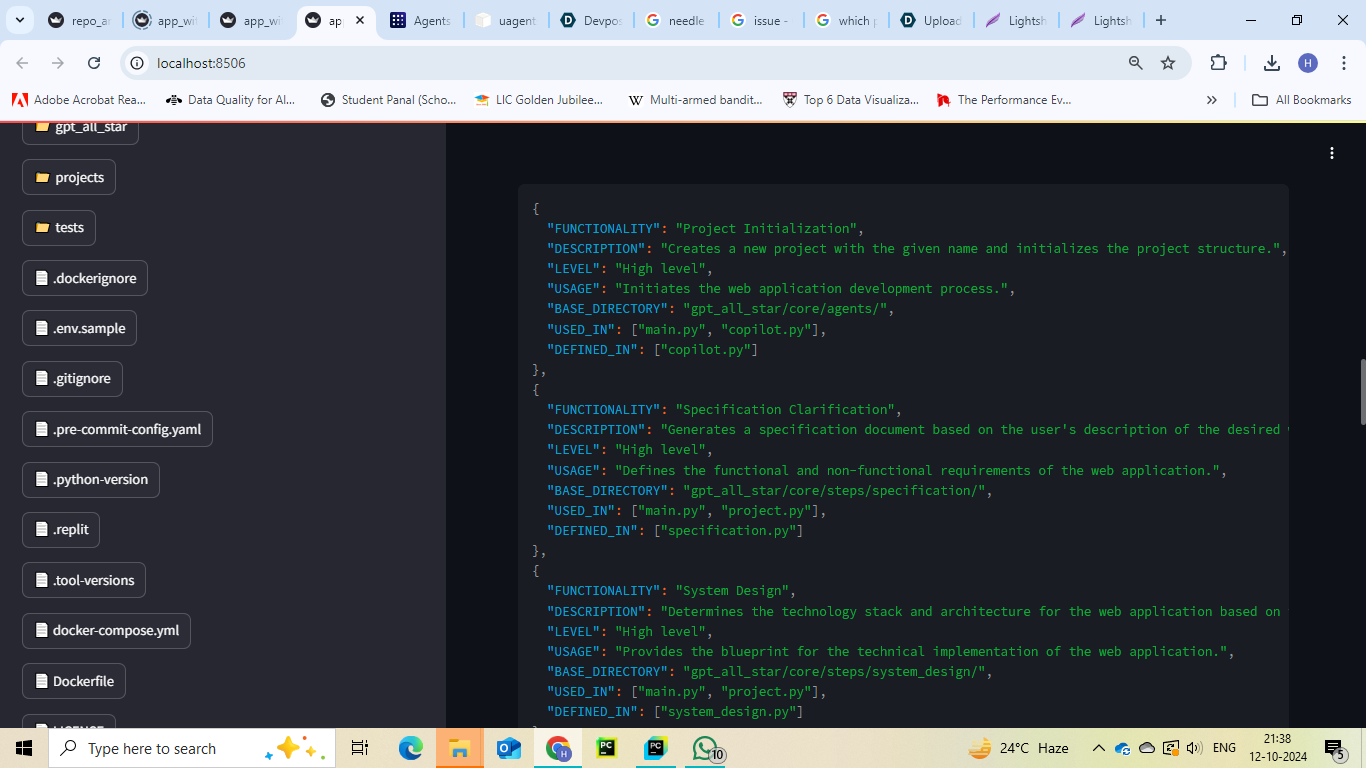Launch Microsoft Edge from the taskbar
Screen dimensions: 1366x768
tap(411, 748)
